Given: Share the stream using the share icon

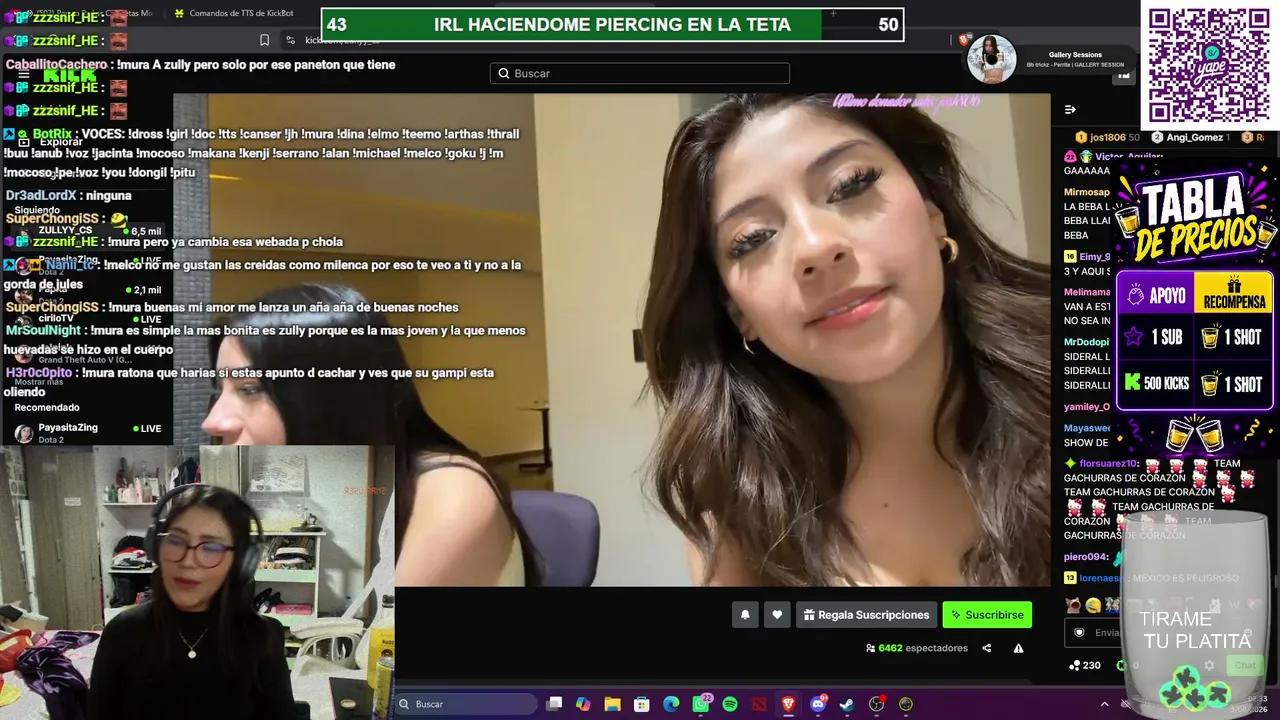Looking at the screenshot, I should point(987,648).
